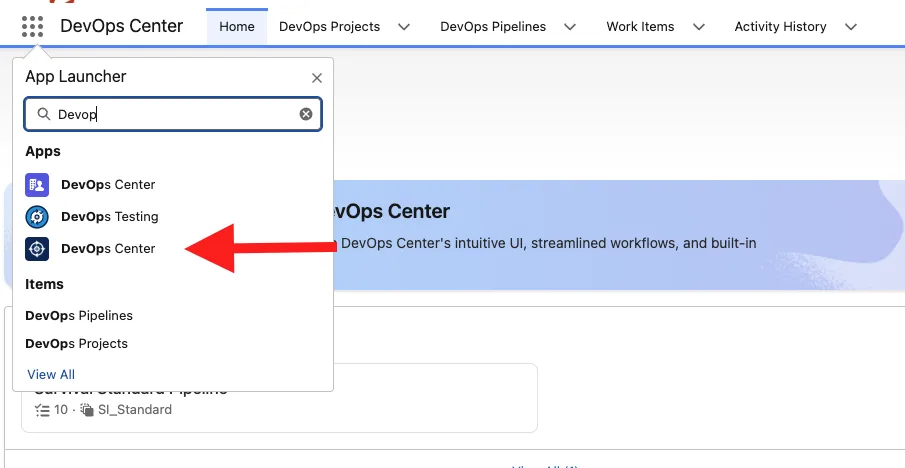905x468 pixels.
Task: Open the DevOps Testing app icon
Action: tap(37, 216)
